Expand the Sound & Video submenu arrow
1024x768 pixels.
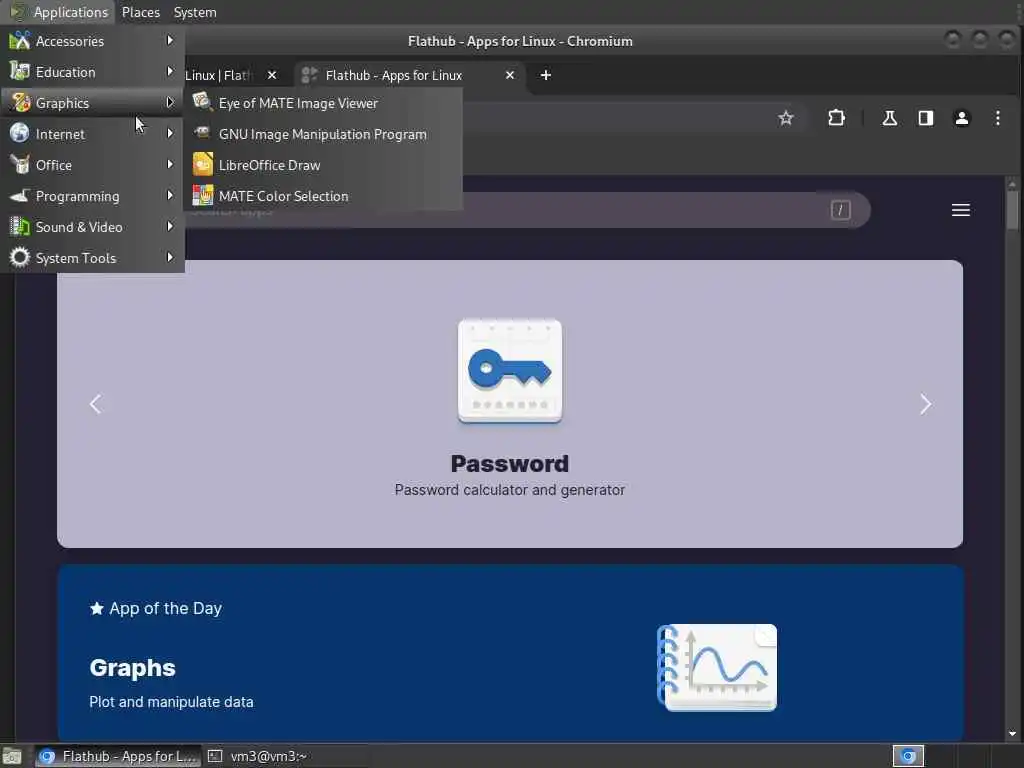(x=170, y=227)
